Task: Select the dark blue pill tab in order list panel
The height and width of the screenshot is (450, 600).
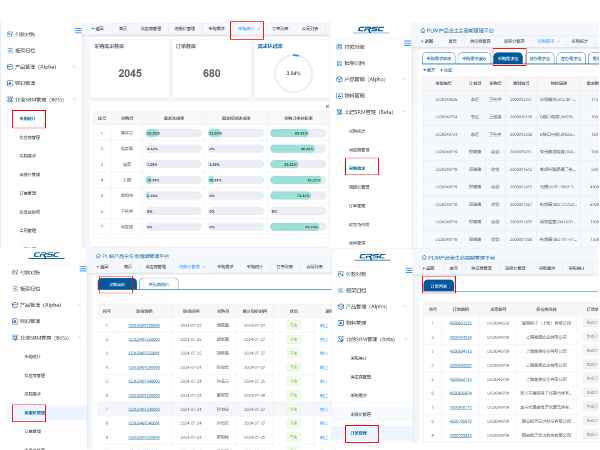Action: [x=439, y=286]
